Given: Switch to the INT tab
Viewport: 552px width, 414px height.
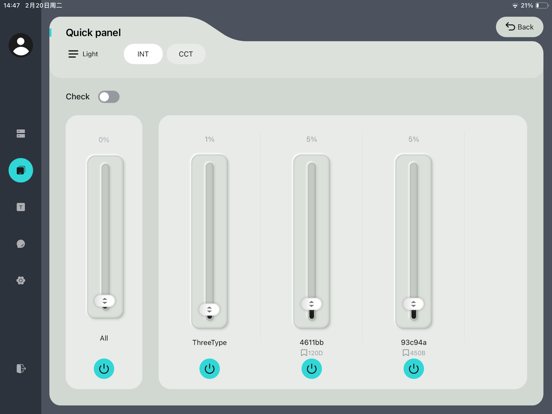Looking at the screenshot, I should (143, 54).
